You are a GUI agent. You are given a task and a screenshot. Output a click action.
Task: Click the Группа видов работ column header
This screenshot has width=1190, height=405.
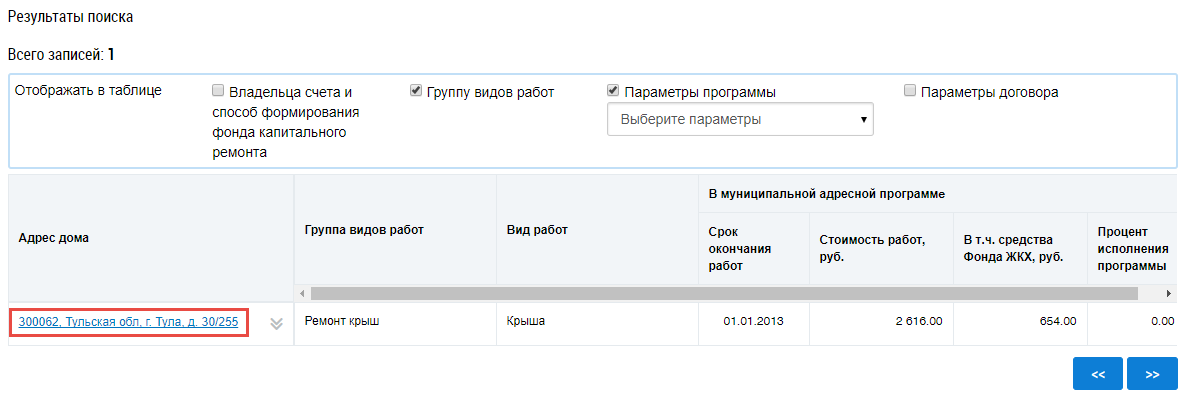(364, 230)
